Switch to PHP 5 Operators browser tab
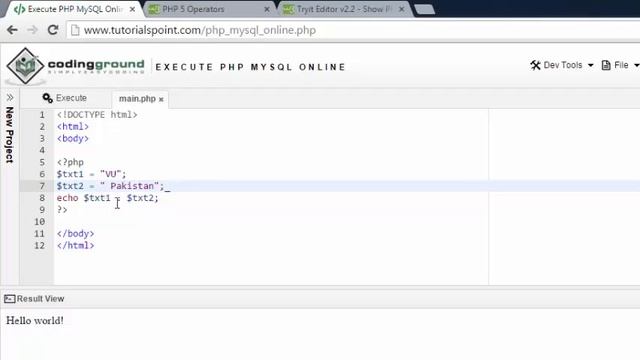Image resolution: width=640 pixels, height=360 pixels. pyautogui.click(x=208, y=9)
